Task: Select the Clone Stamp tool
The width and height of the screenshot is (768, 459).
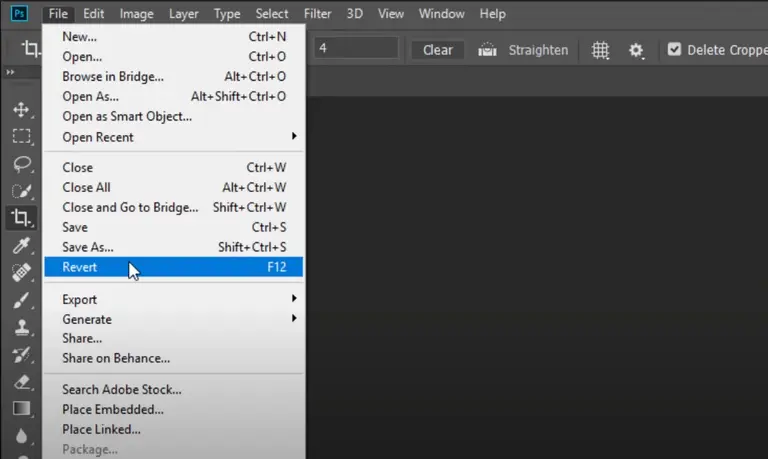Action: pos(22,327)
